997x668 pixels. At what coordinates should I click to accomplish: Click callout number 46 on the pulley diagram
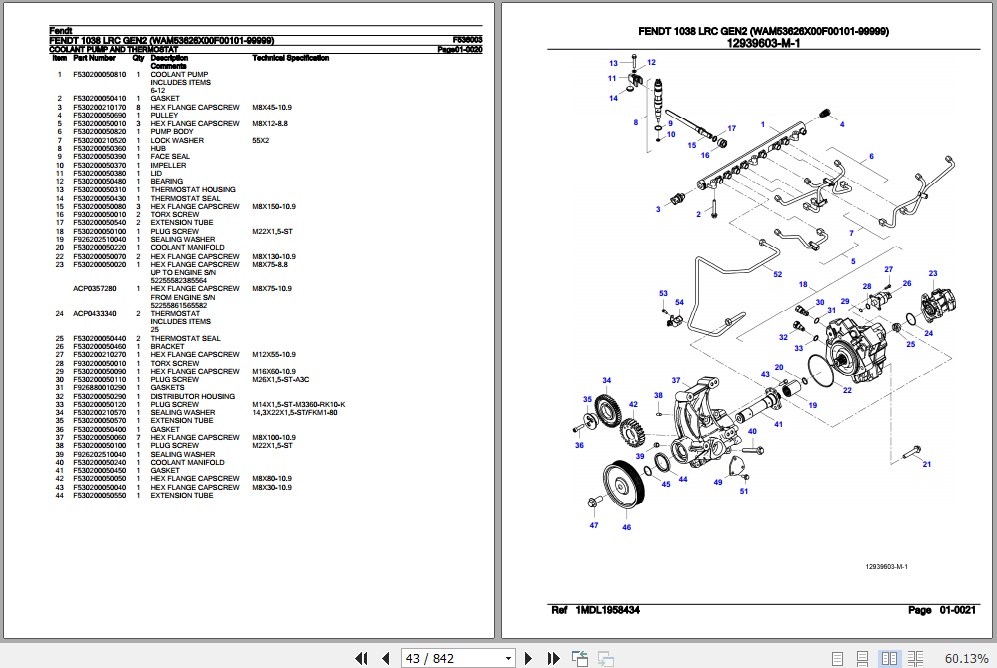(626, 527)
